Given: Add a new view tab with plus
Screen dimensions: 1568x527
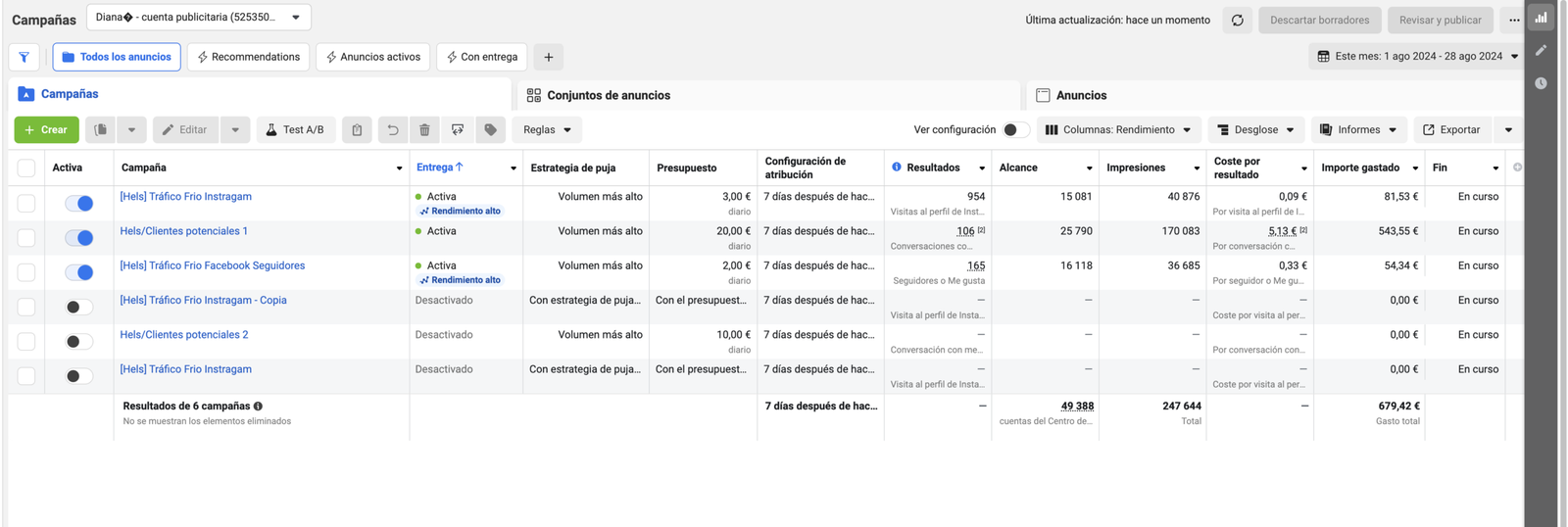Looking at the screenshot, I should (x=549, y=57).
